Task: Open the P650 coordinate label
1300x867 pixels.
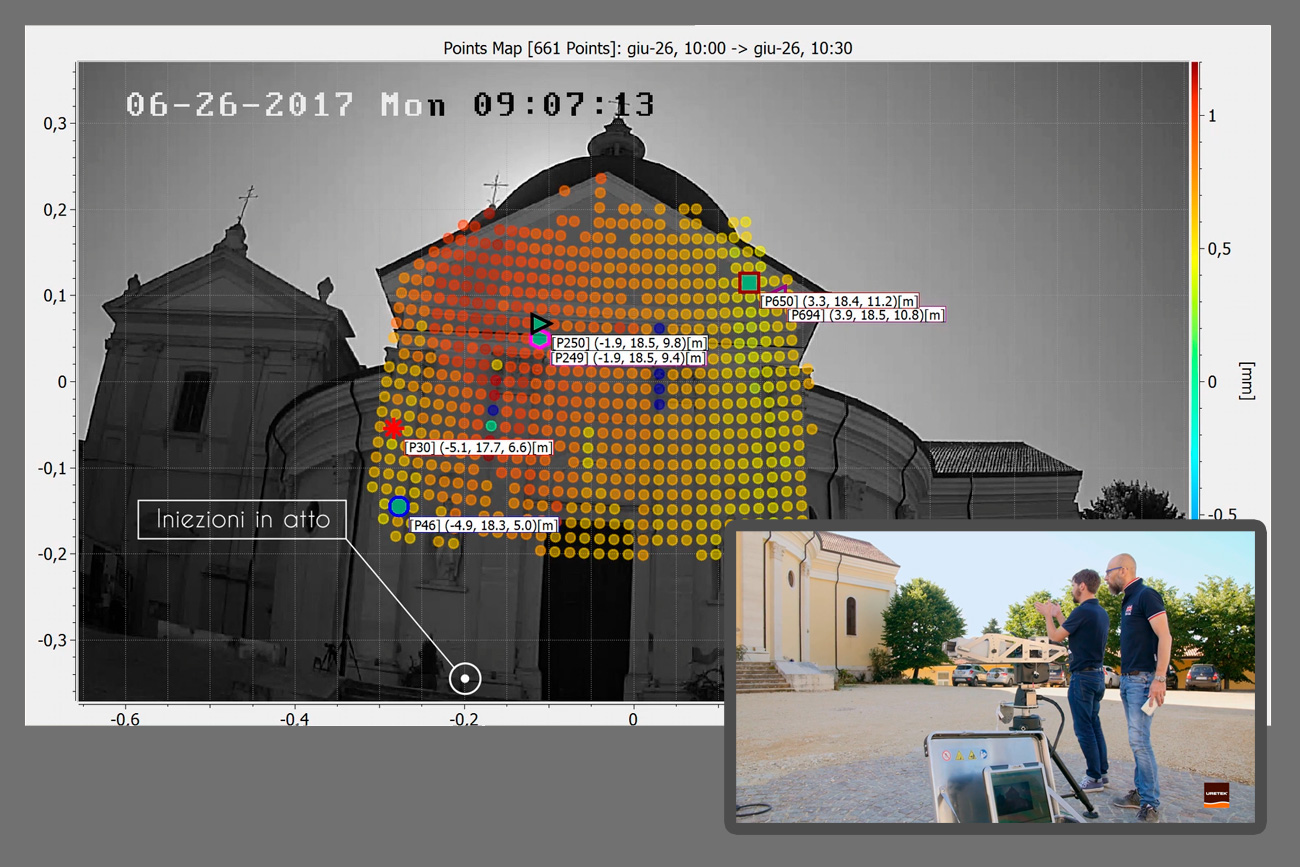Action: 840,301
